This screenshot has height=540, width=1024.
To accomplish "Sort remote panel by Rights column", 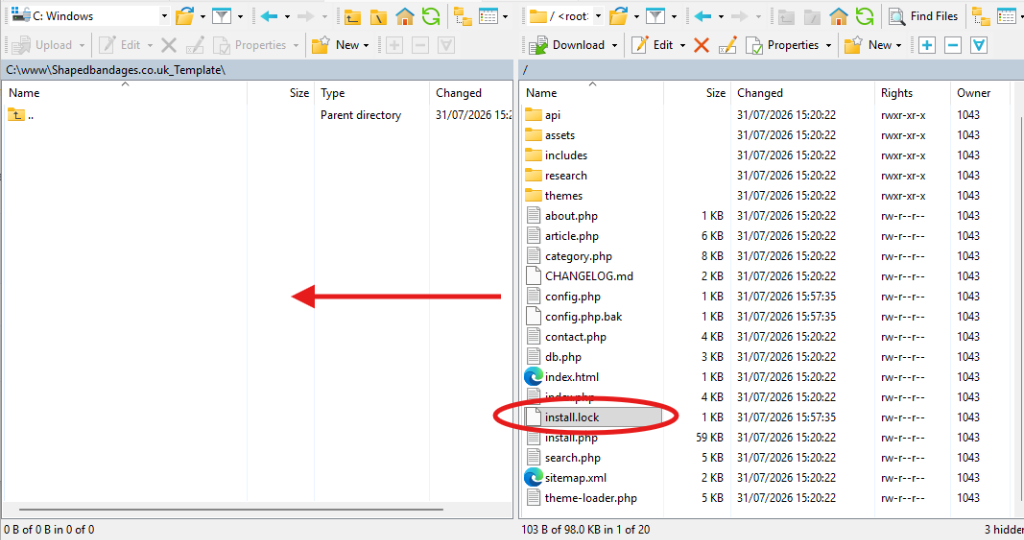I will coord(912,93).
